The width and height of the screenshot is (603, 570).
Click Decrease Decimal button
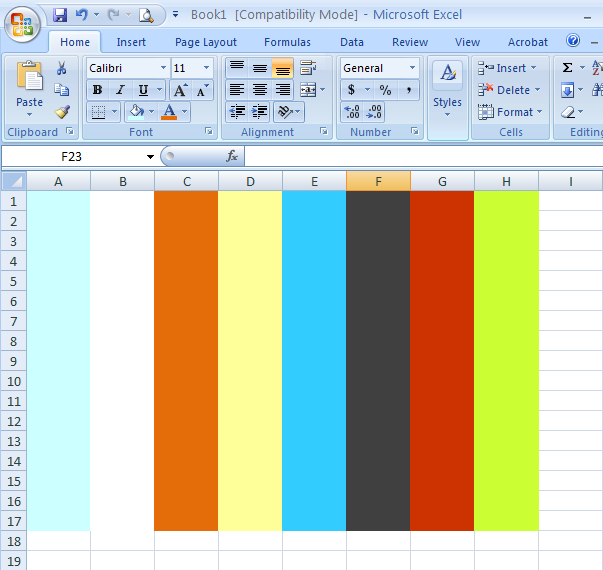pos(374,112)
